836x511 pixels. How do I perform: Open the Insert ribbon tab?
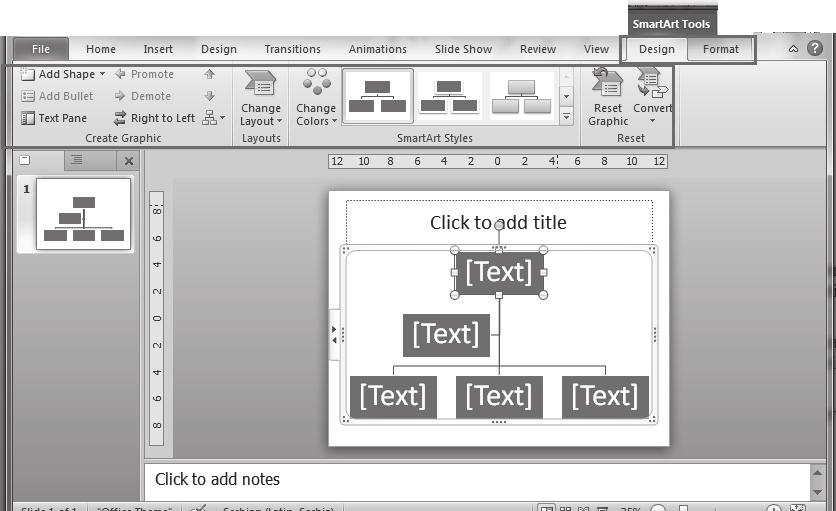coord(158,49)
